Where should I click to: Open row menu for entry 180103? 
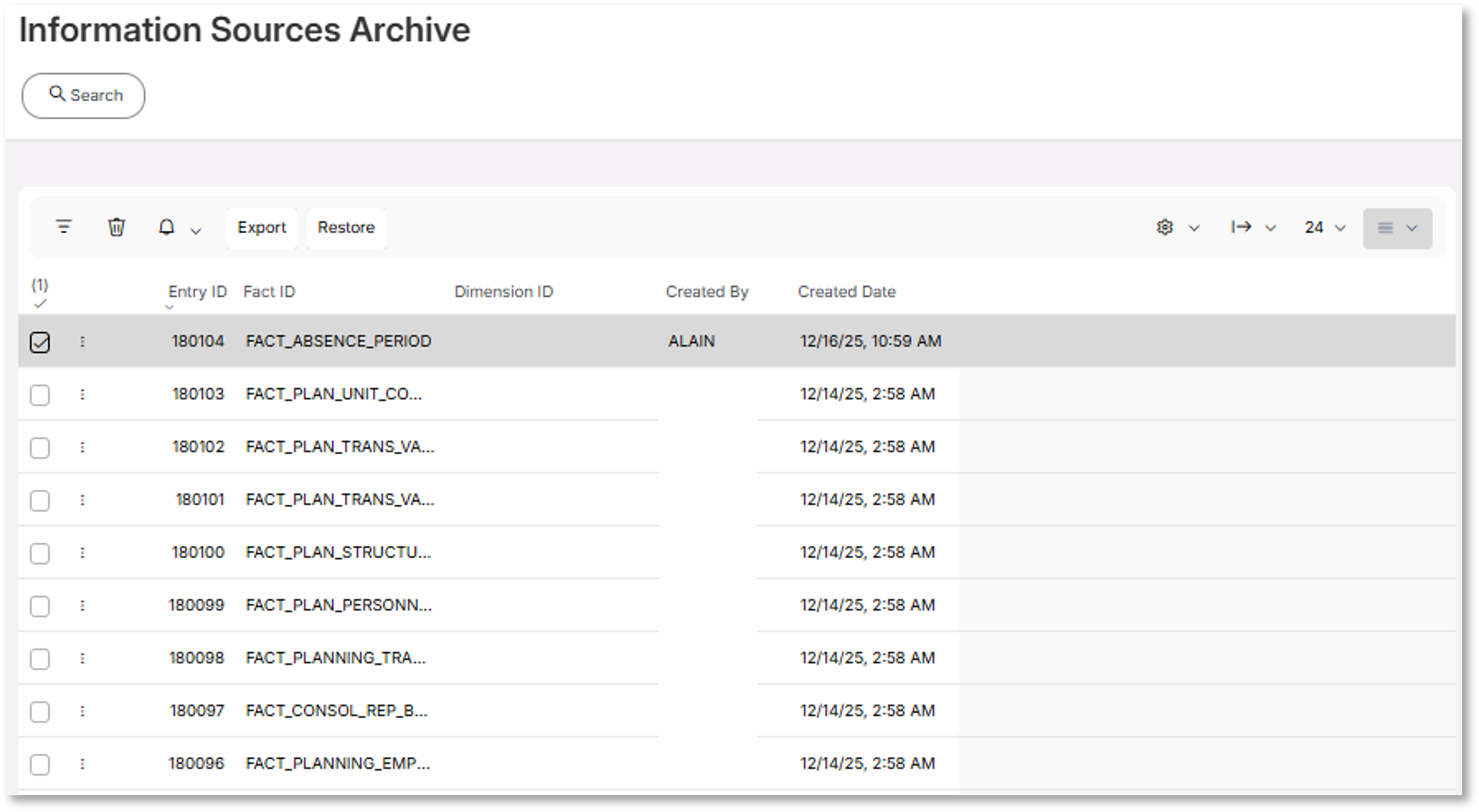click(82, 395)
